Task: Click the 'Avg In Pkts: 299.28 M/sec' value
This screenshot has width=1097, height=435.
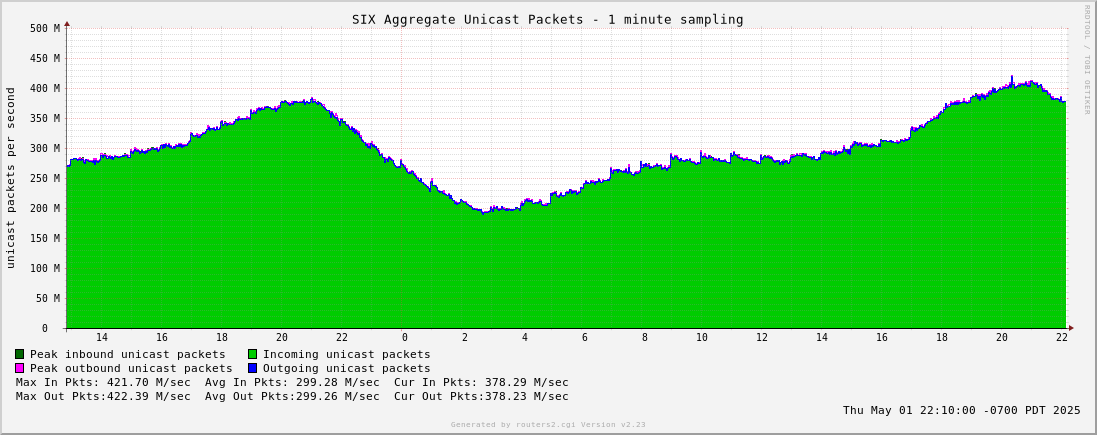Action: [292, 382]
